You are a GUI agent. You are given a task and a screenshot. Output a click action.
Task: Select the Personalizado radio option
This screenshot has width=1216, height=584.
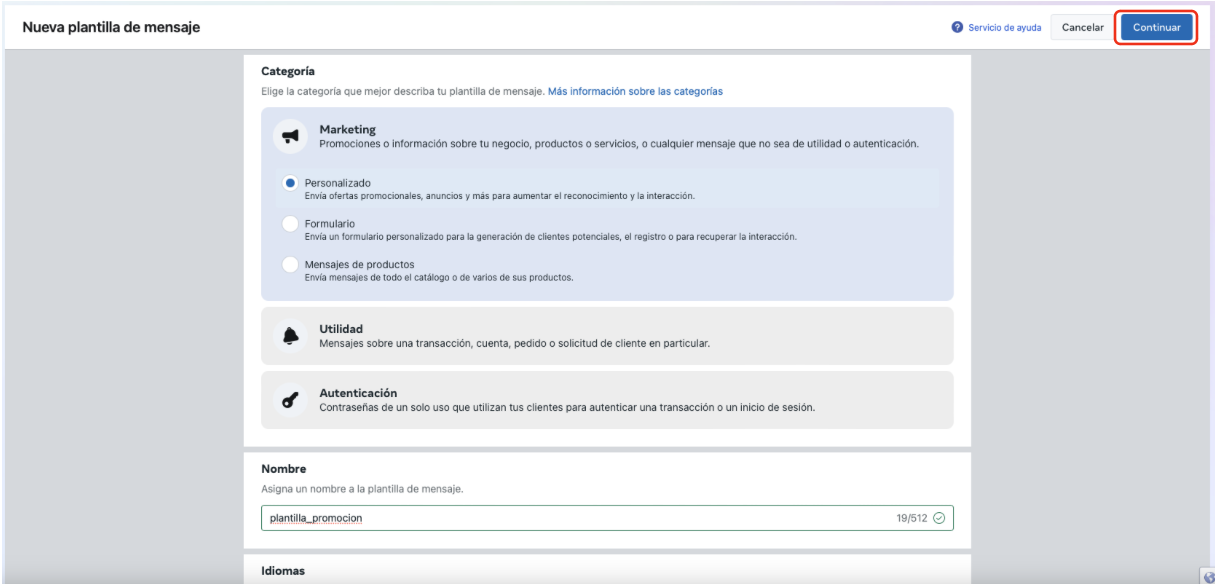tap(290, 183)
